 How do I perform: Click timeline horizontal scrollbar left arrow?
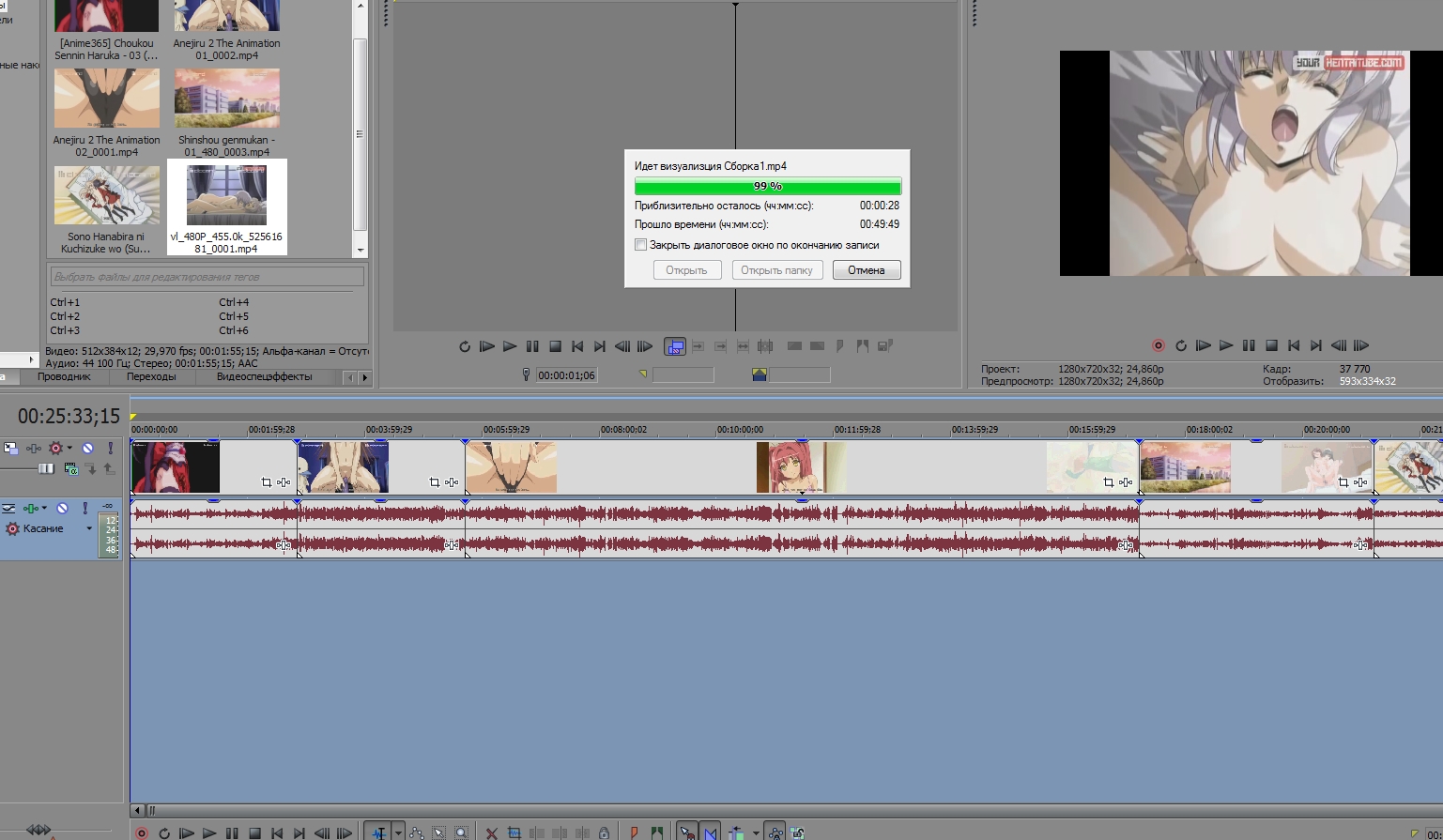pyautogui.click(x=138, y=810)
